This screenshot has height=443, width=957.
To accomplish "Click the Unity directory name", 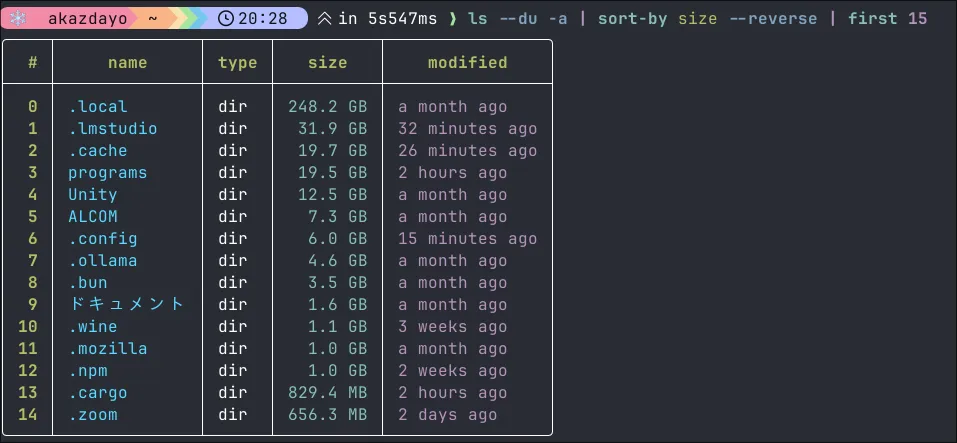I will point(92,195).
